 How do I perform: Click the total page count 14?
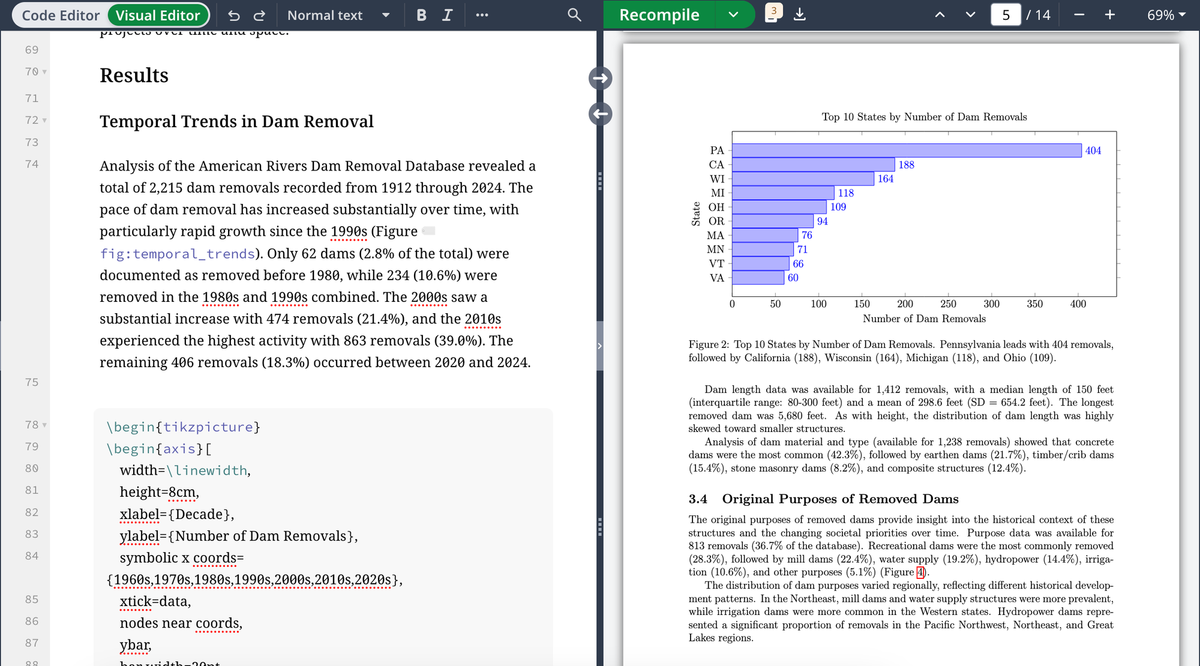[1042, 15]
